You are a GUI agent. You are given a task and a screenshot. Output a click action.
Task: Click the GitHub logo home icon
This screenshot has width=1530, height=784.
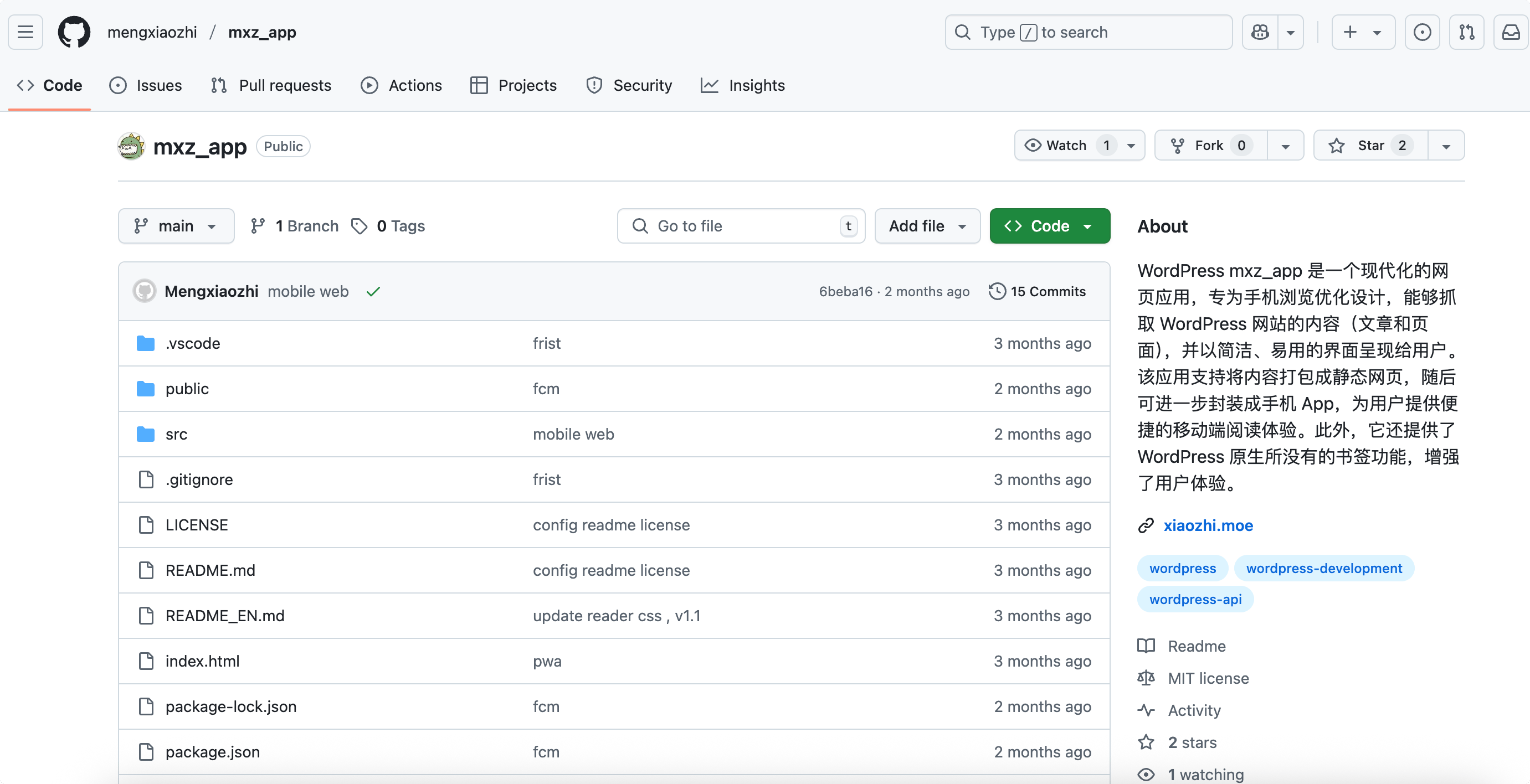pos(74,32)
